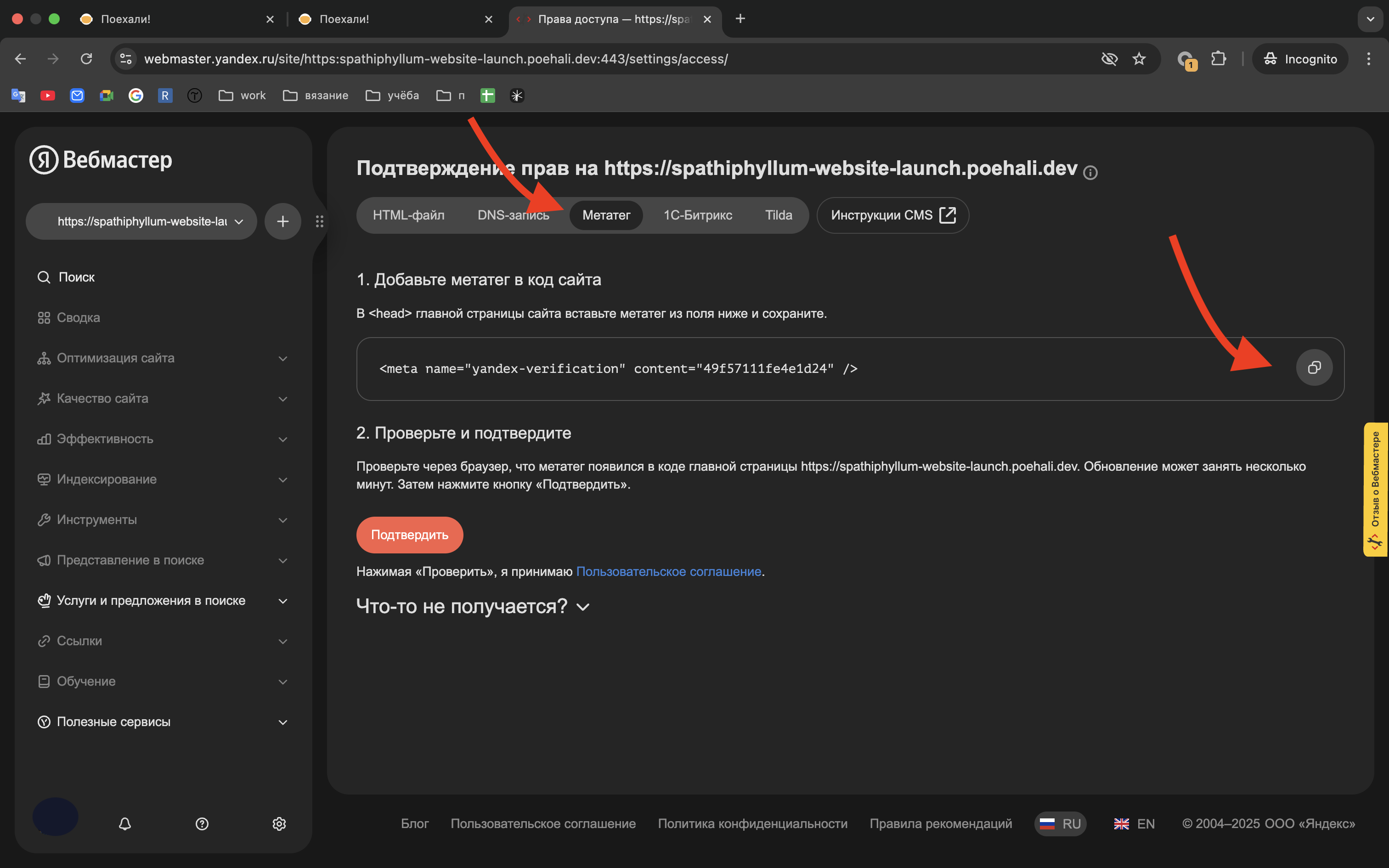Click the Подтвердить button

click(x=409, y=535)
